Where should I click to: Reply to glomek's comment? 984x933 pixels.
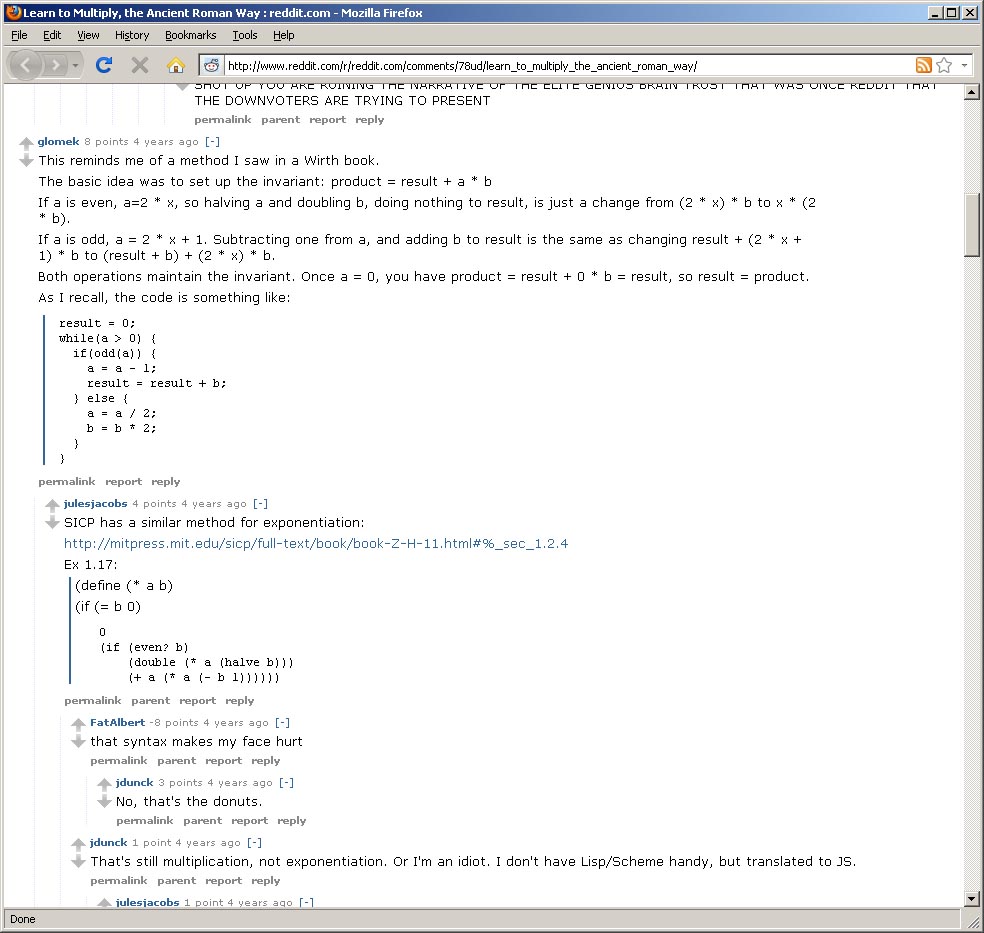[166, 482]
